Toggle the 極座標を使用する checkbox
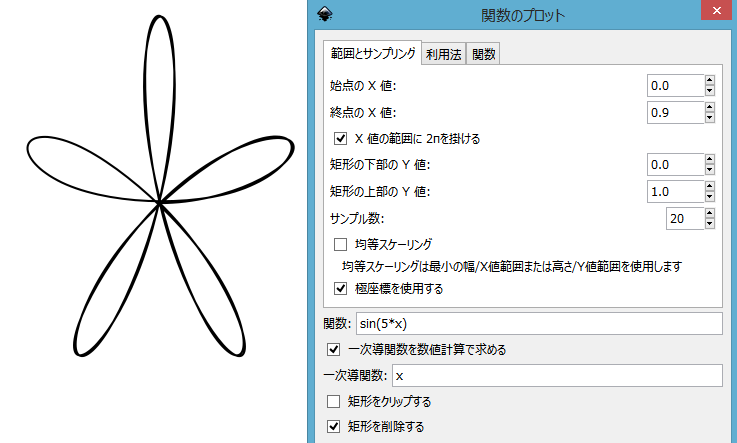 (341, 289)
